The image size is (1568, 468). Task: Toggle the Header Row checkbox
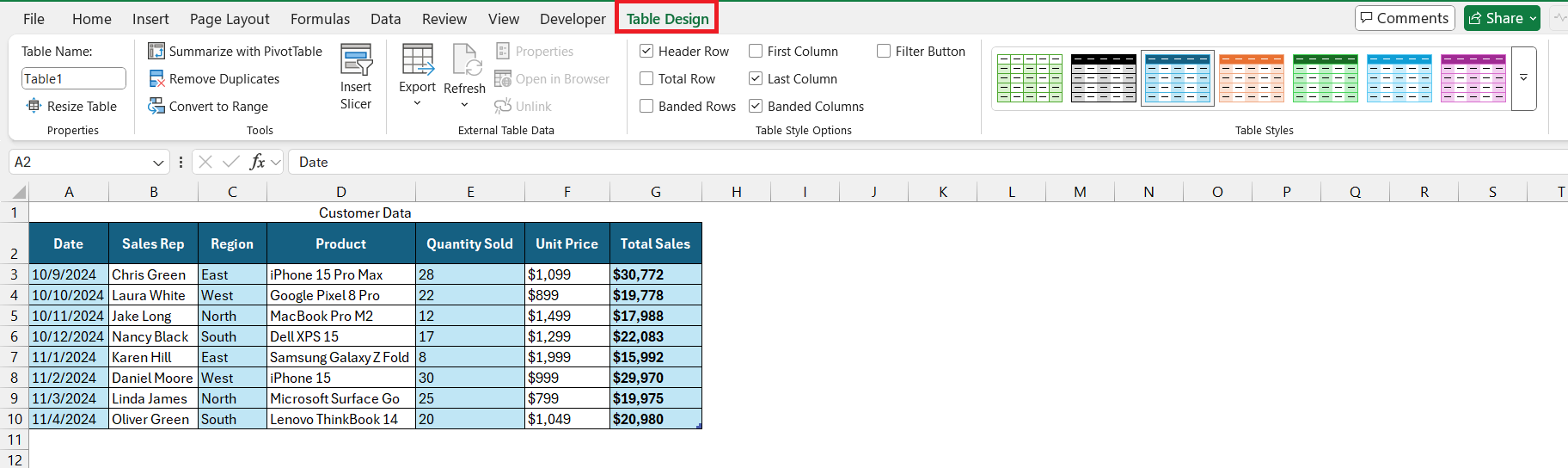pos(646,52)
